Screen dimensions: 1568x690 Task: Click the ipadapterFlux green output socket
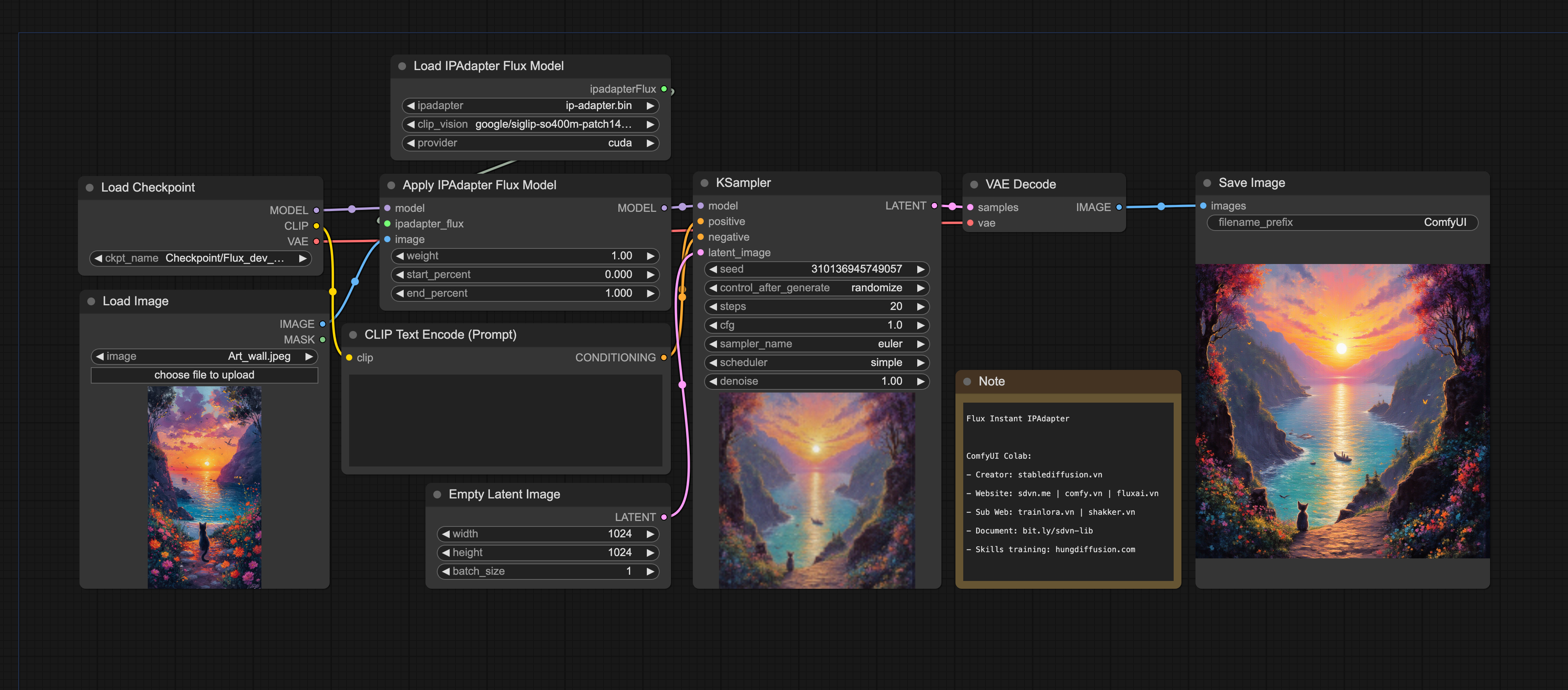pos(664,90)
